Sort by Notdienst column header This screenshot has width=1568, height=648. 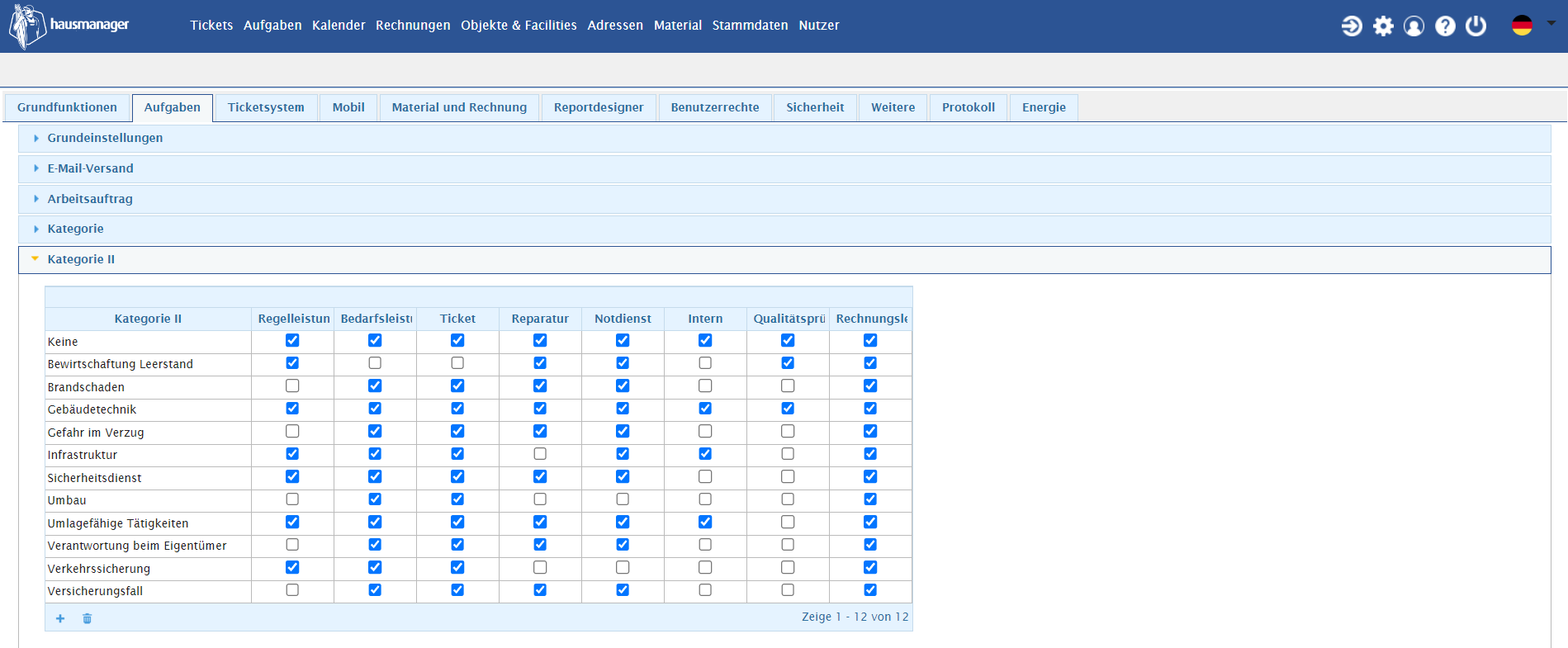click(623, 319)
